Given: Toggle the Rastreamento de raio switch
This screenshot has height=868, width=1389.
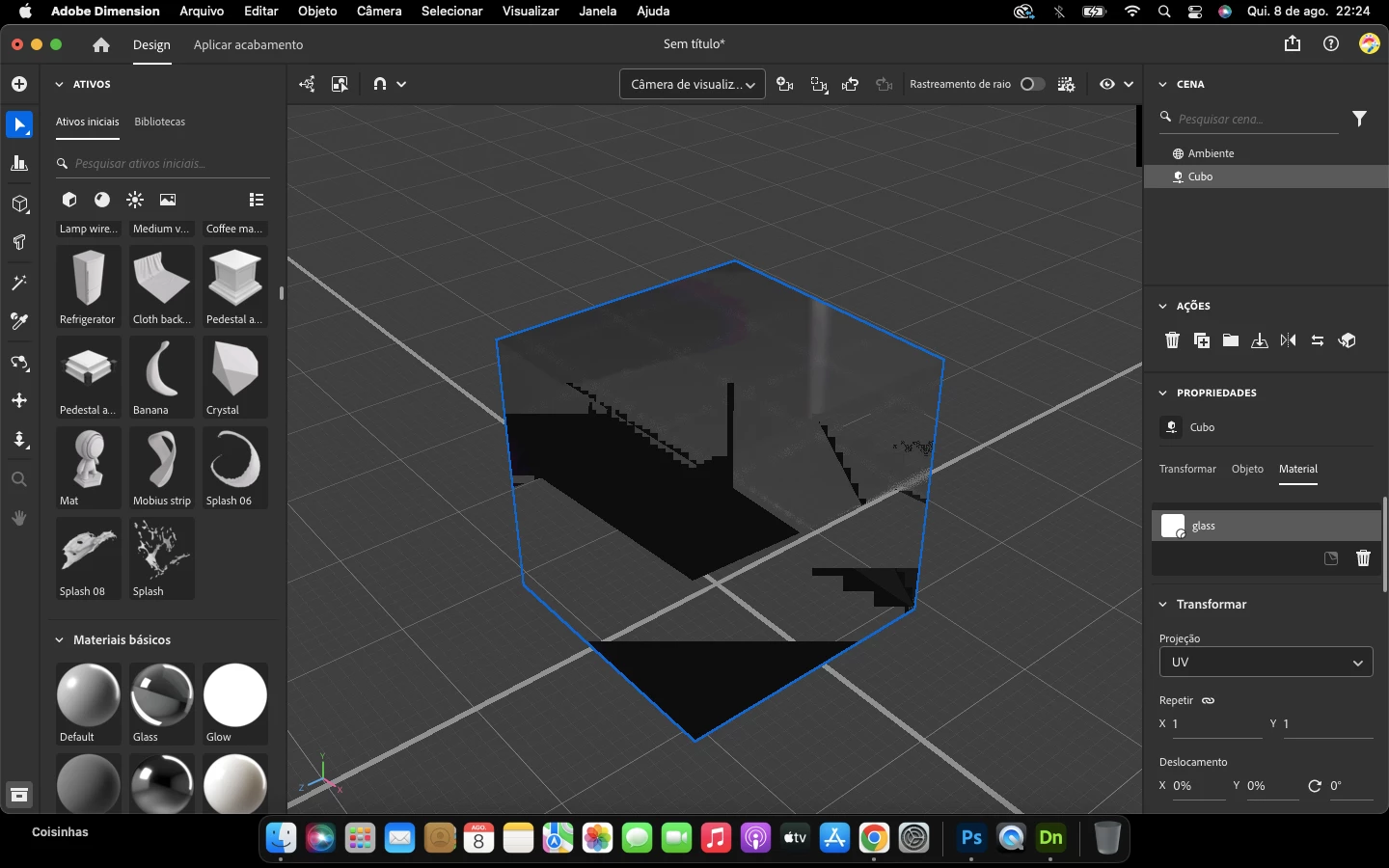Looking at the screenshot, I should pos(1031,84).
